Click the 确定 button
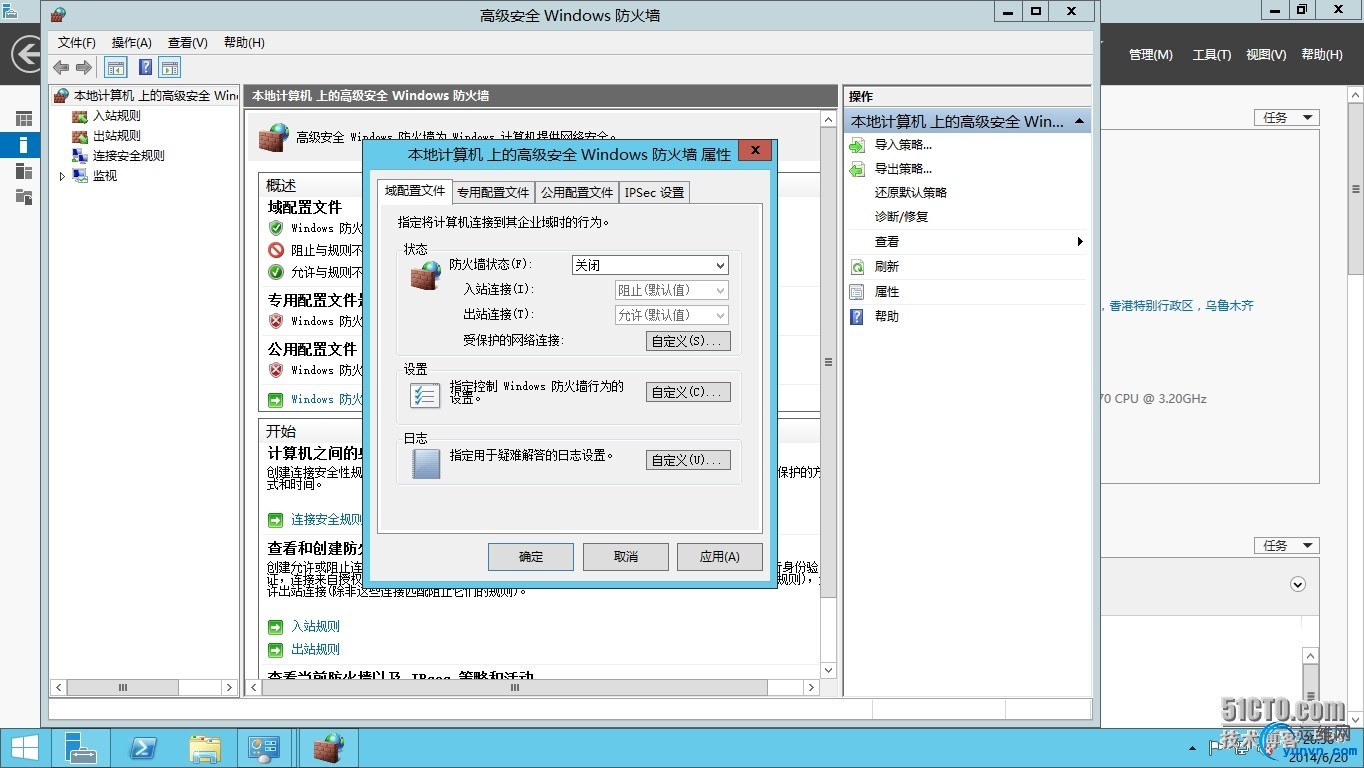The width and height of the screenshot is (1364, 768). coord(531,557)
